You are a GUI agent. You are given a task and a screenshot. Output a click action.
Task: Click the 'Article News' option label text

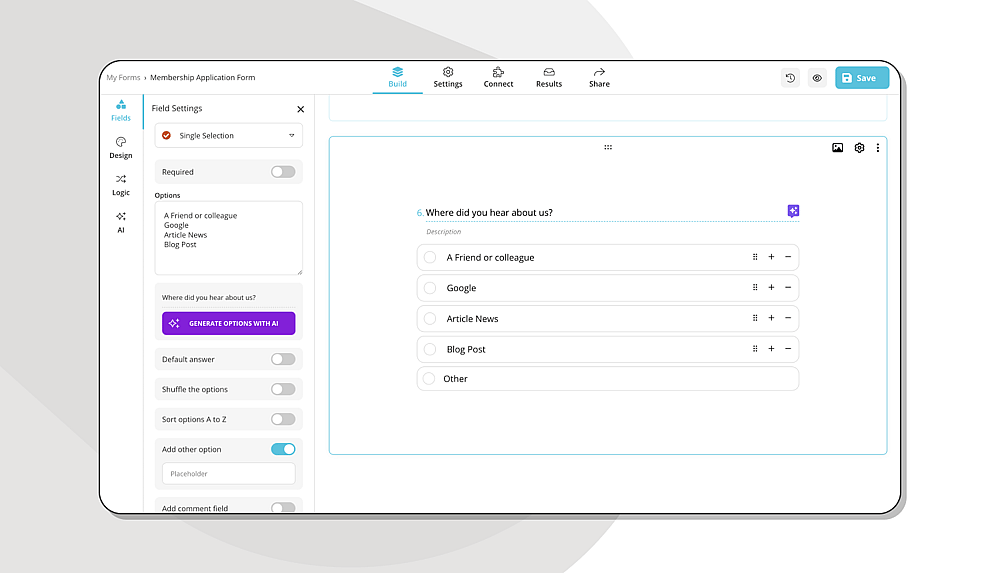472,318
